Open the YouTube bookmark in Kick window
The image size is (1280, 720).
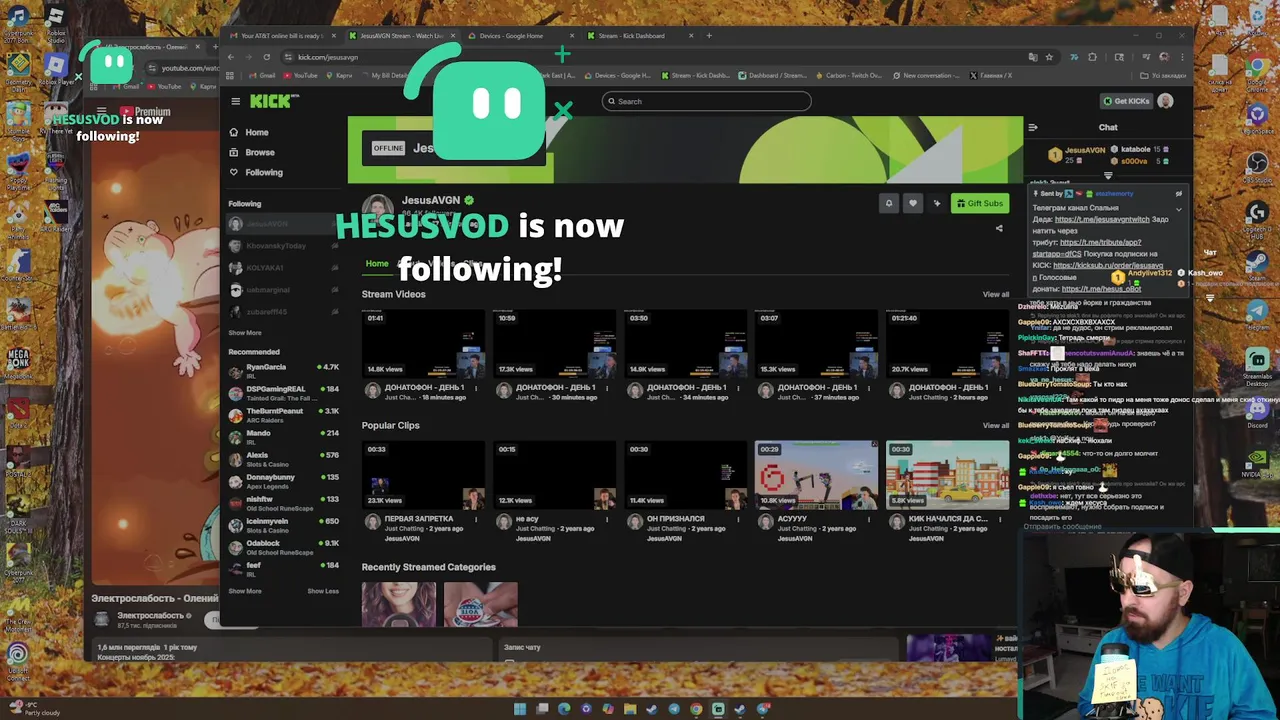[300, 75]
